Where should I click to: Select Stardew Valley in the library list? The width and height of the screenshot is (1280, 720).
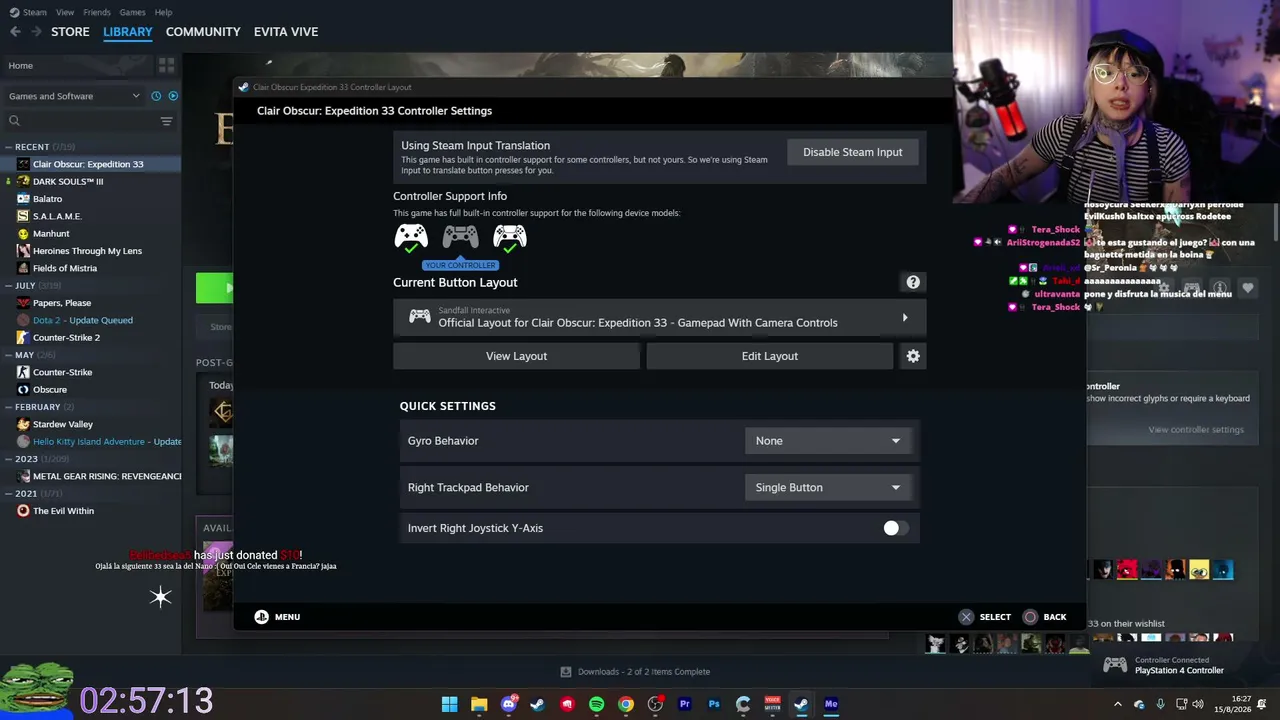(x=63, y=424)
